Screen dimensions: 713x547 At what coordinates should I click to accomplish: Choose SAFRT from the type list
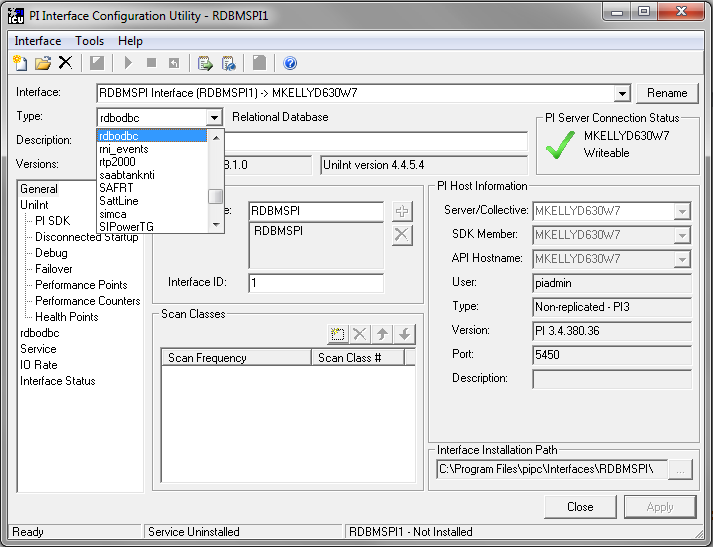[x=152, y=188]
